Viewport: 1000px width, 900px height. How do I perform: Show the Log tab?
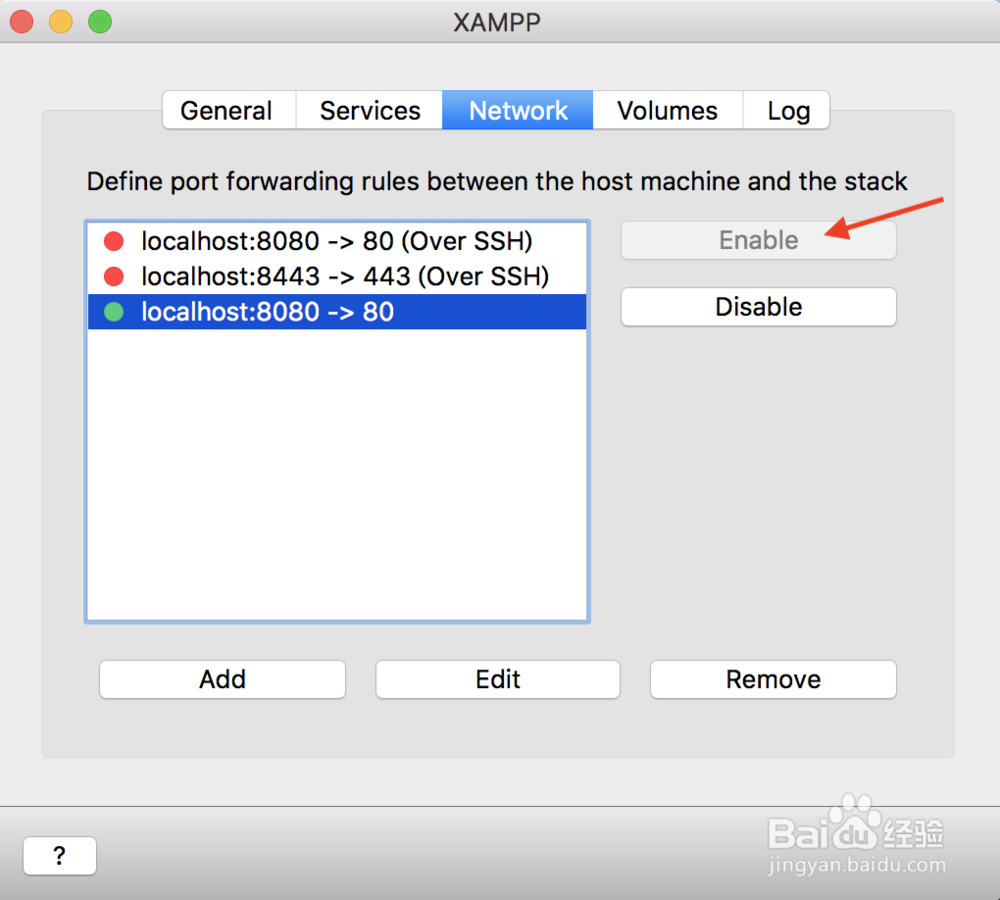coord(787,110)
